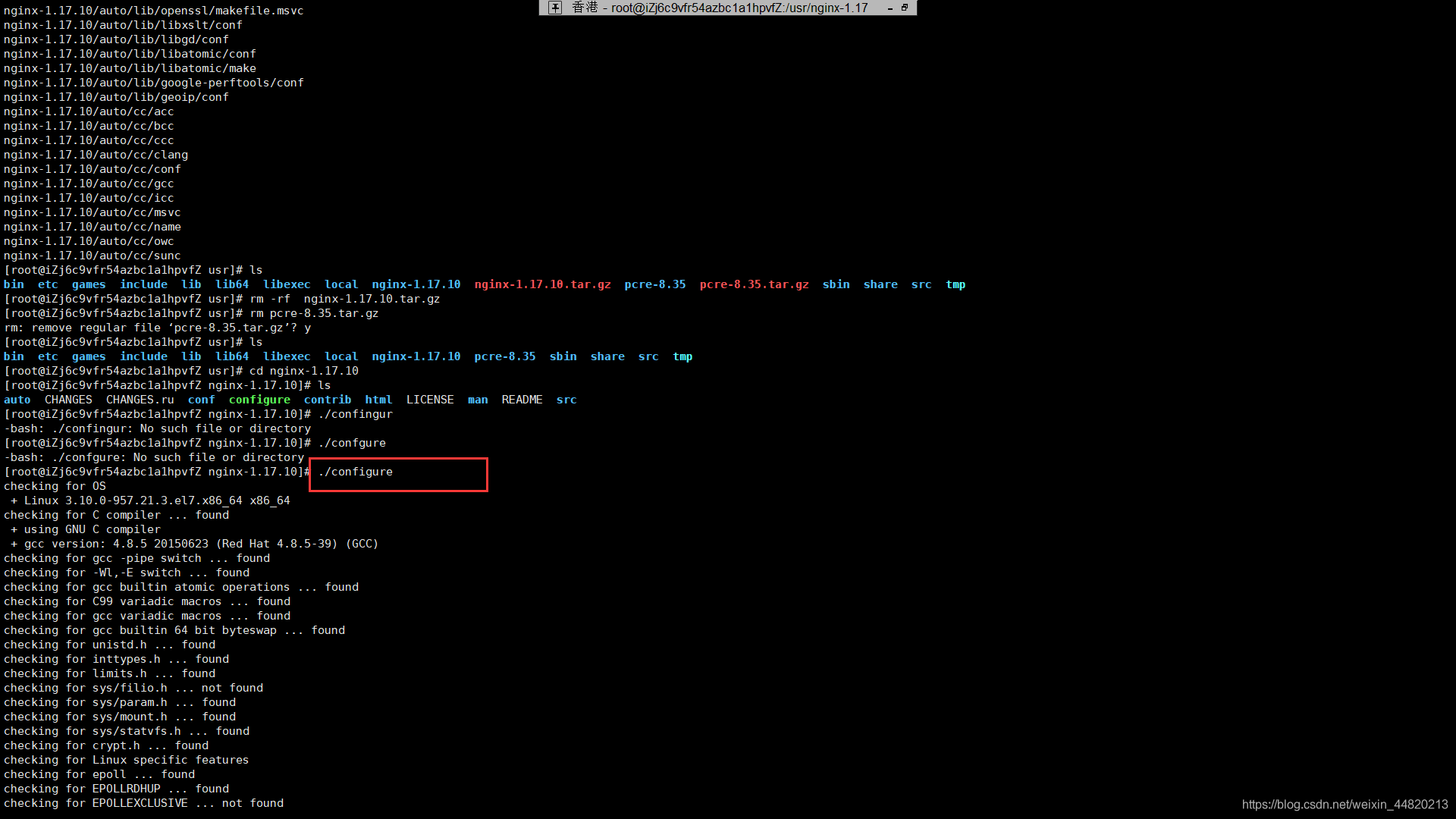Click the contrib directory name
Viewport: 1456px width, 819px height.
(x=327, y=400)
